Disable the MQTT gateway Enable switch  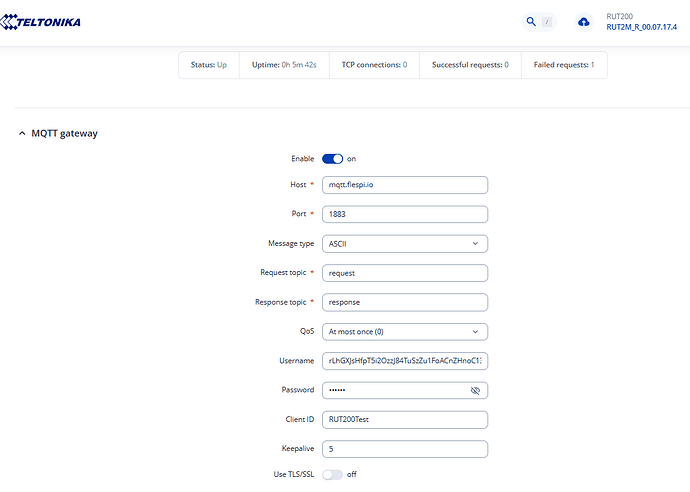332,158
